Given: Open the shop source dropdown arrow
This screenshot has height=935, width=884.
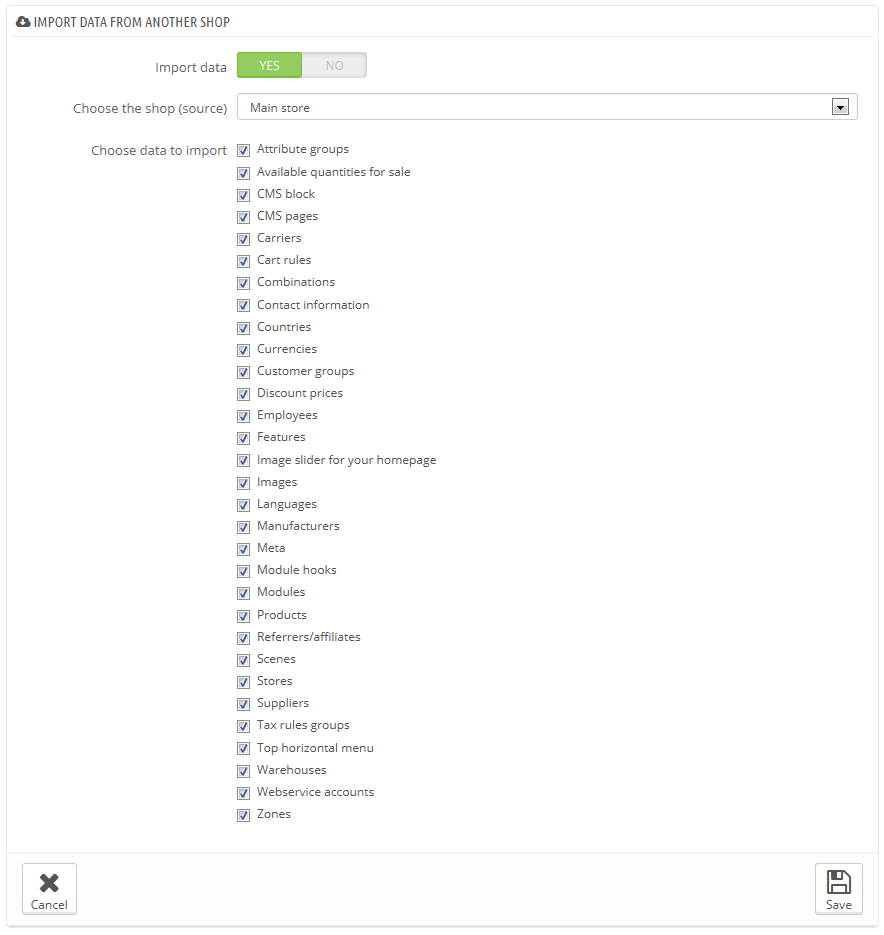Looking at the screenshot, I should [840, 107].
